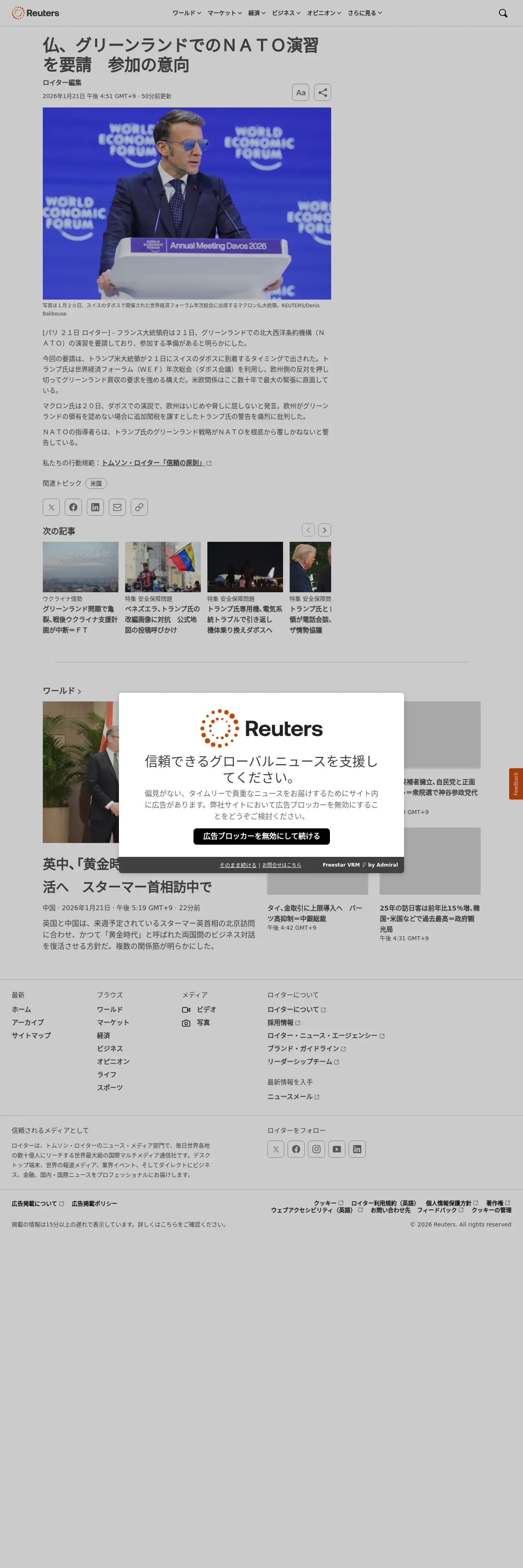Open footer ビジネス browse link

(x=110, y=1049)
